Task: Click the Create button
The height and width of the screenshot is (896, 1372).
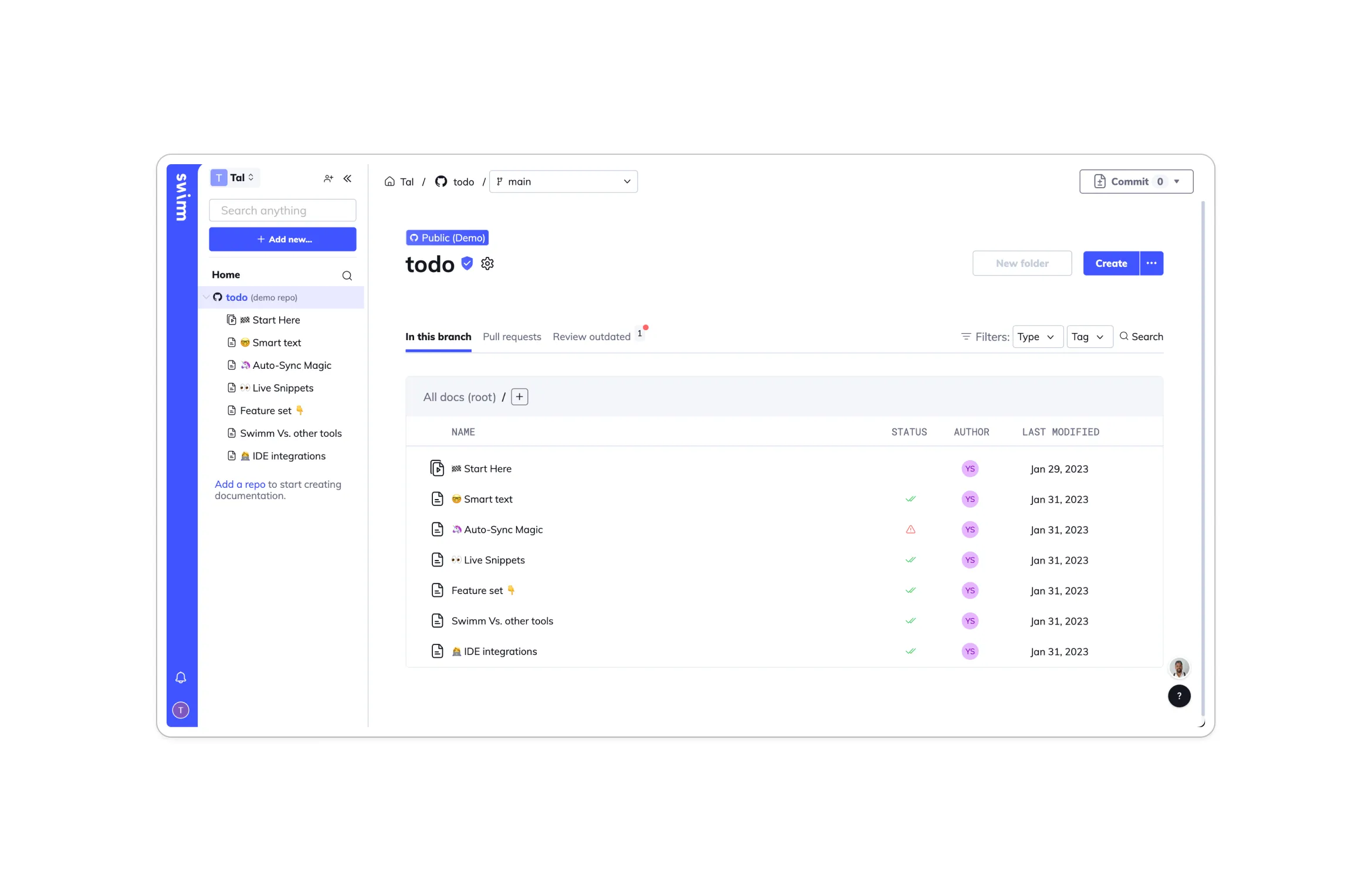Action: [x=1111, y=263]
